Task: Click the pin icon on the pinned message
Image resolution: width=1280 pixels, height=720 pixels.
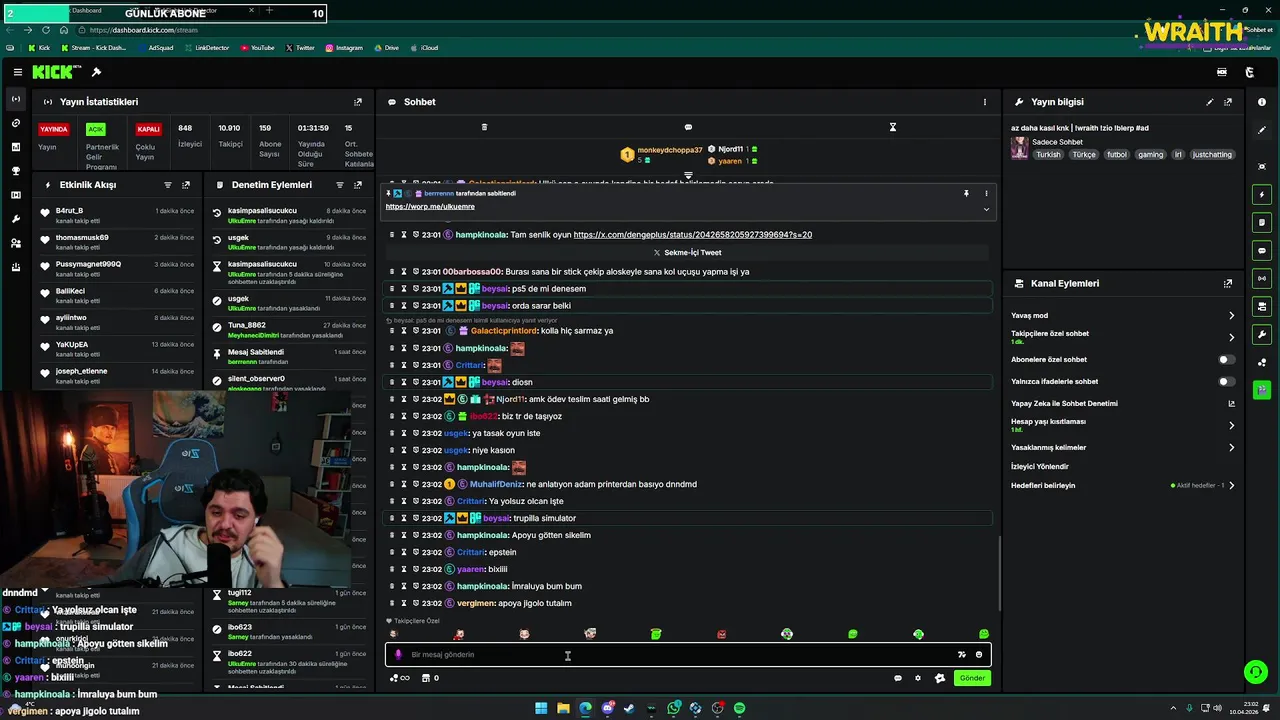Action: point(966,193)
